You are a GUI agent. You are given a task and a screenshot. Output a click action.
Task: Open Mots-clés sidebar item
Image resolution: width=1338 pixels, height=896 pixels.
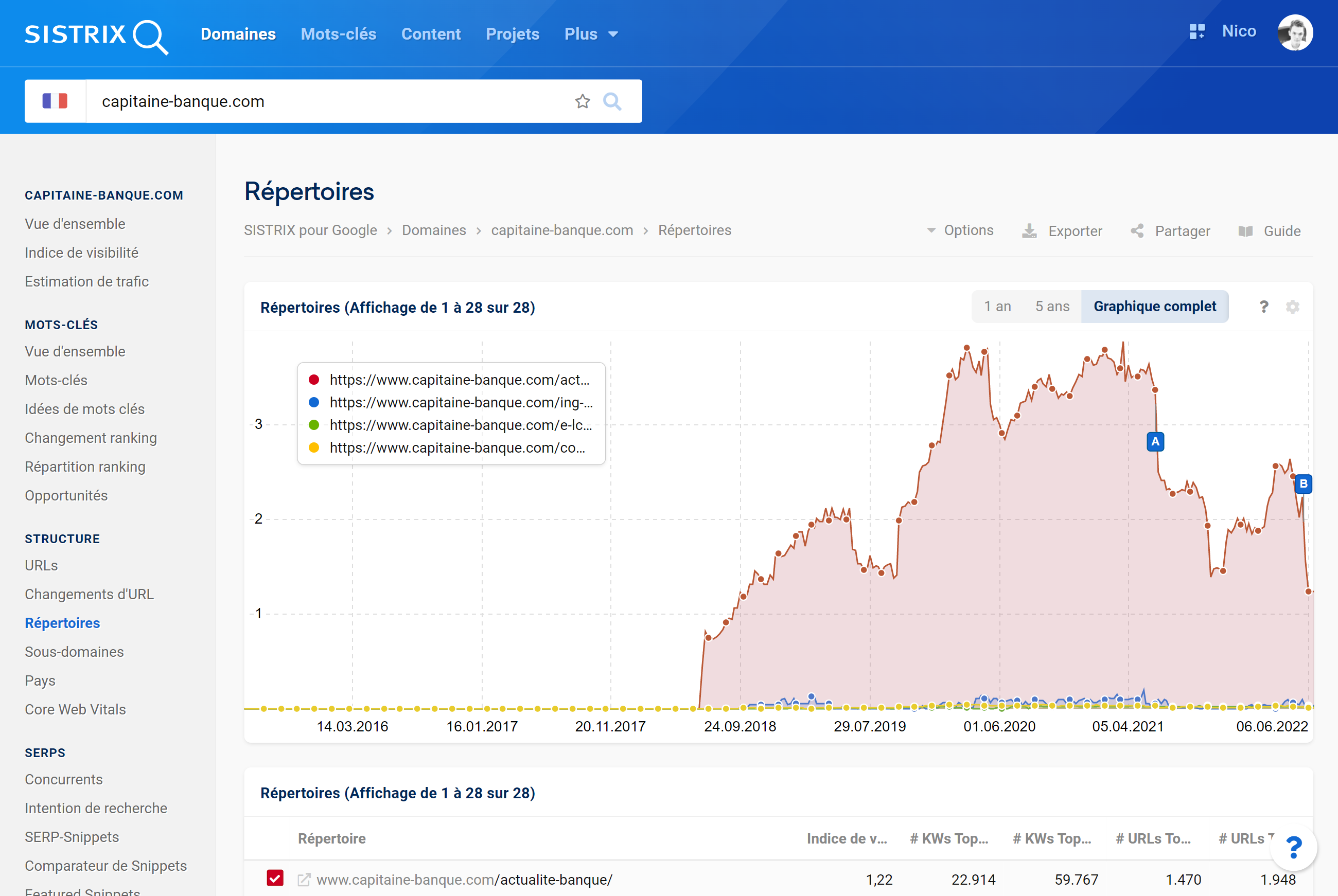[x=56, y=381]
